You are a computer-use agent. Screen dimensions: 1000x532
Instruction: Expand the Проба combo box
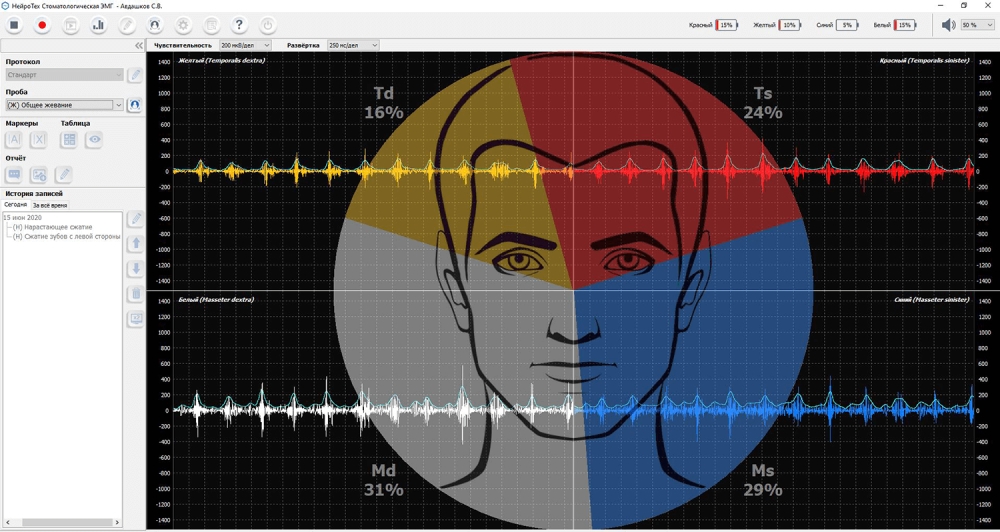[x=118, y=105]
